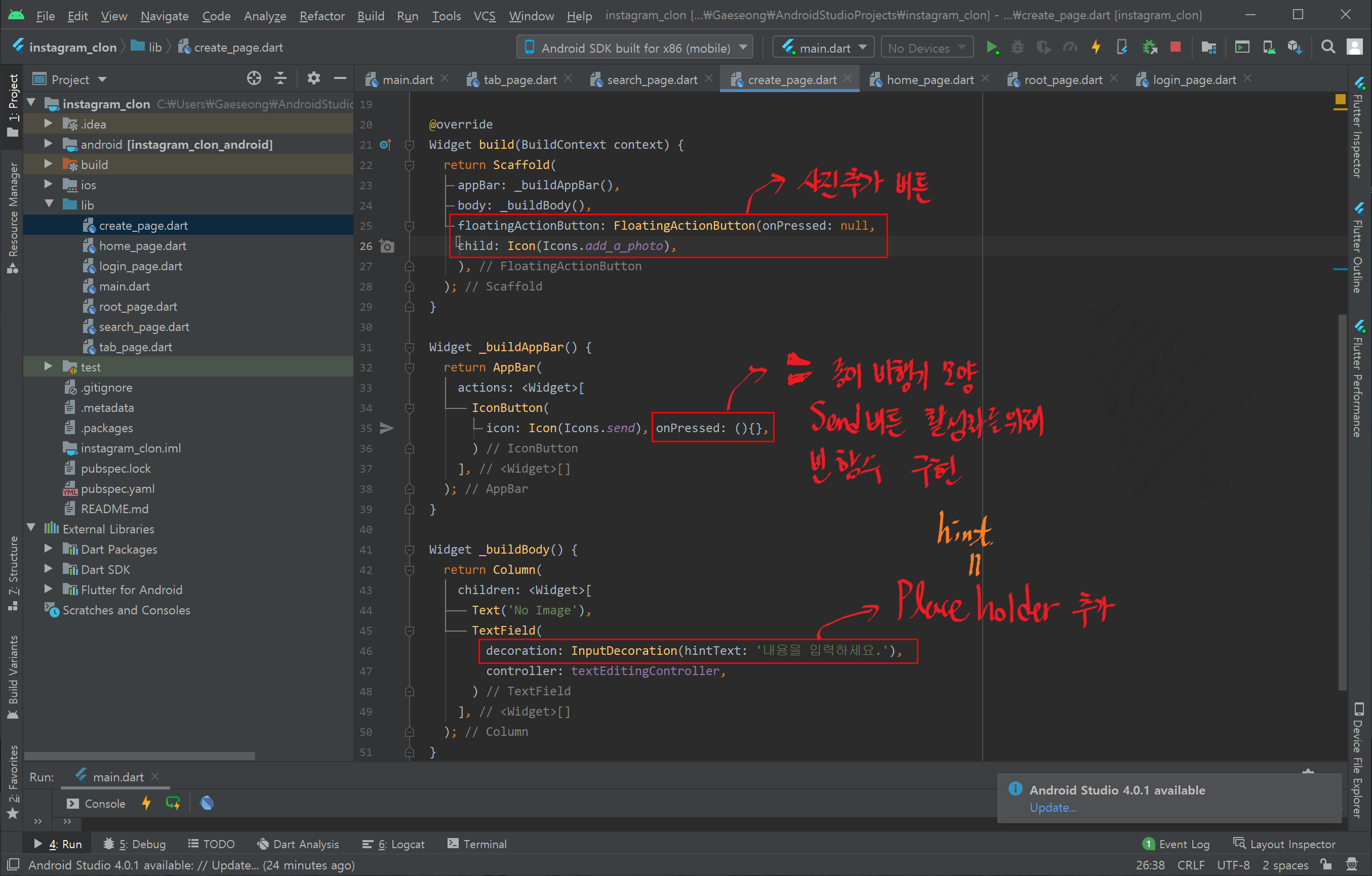1372x876 pixels.
Task: Close the create_page.dart editor tab
Action: (x=848, y=78)
